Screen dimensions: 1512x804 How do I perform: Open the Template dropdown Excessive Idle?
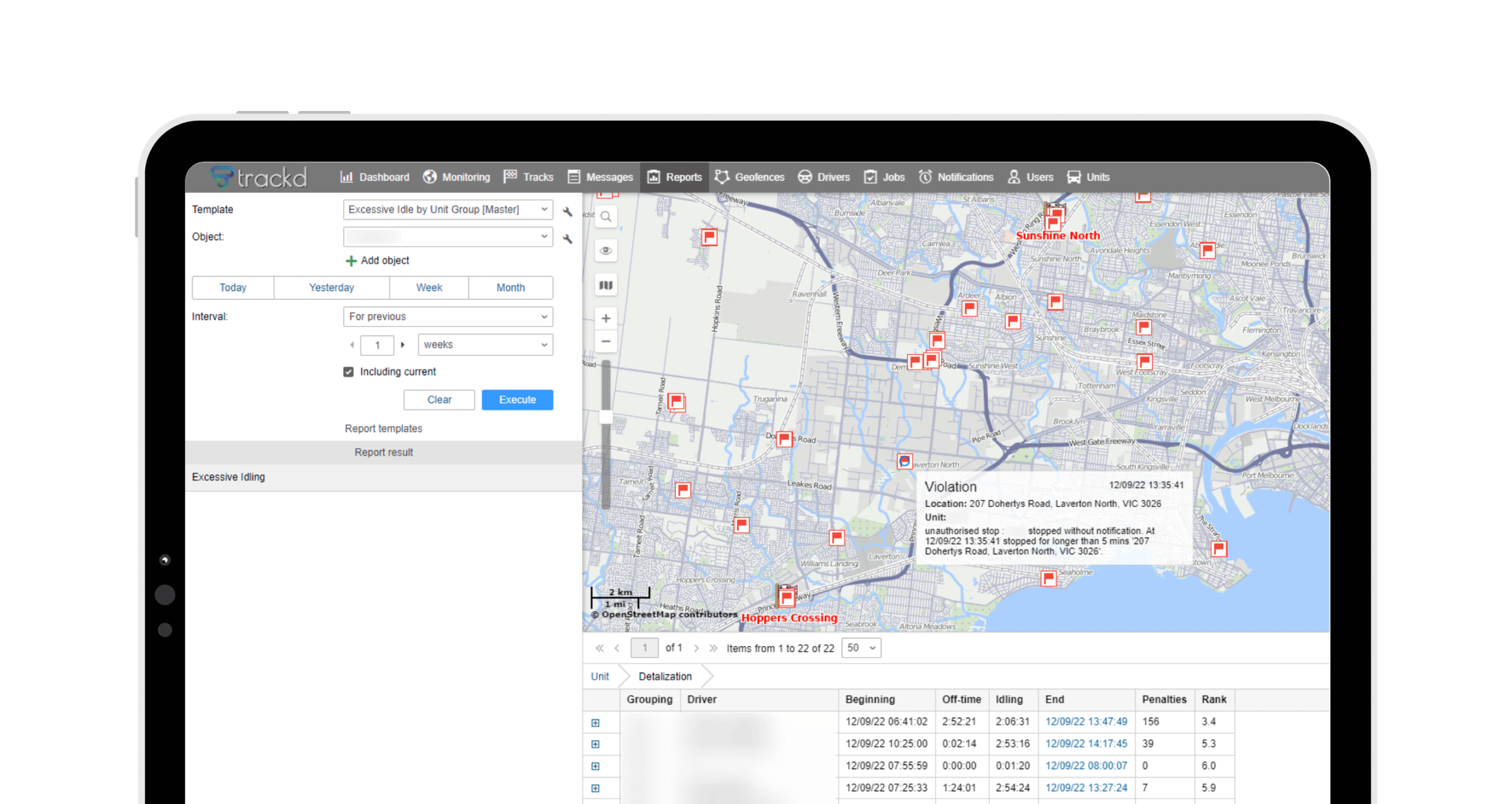[x=448, y=210]
